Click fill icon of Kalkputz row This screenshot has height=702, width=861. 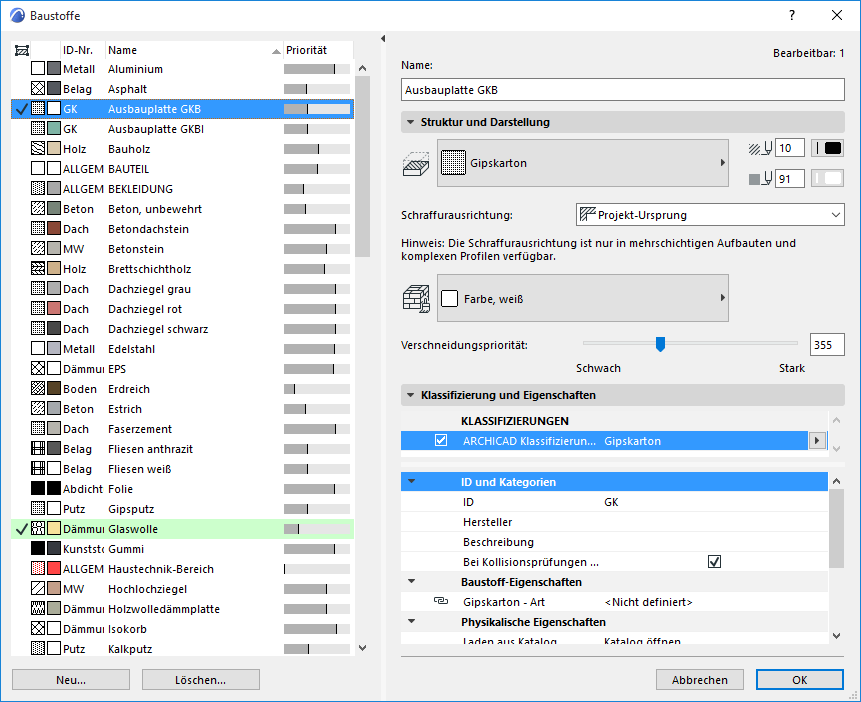tap(38, 648)
